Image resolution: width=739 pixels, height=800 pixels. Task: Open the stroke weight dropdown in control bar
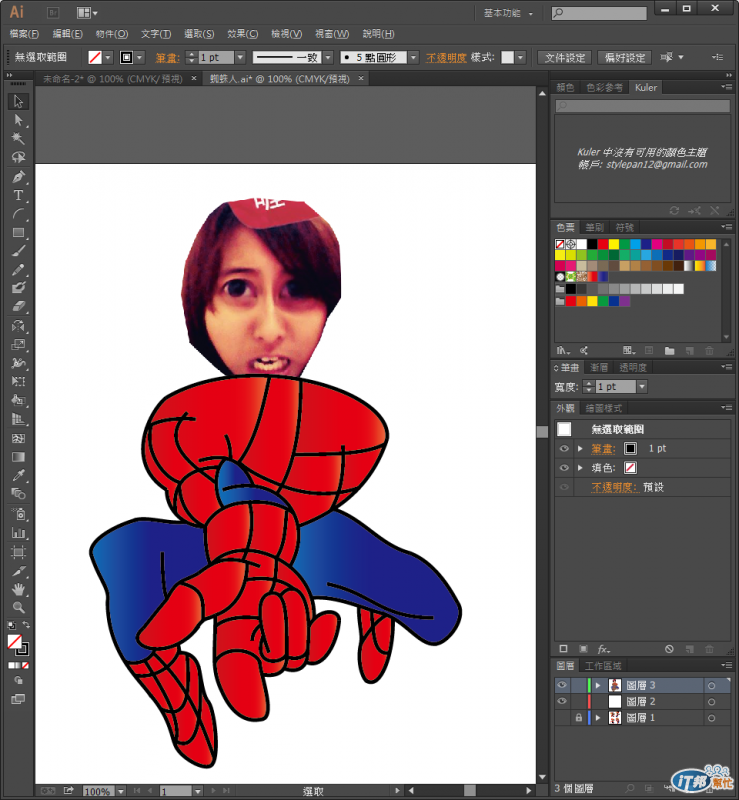[240, 58]
